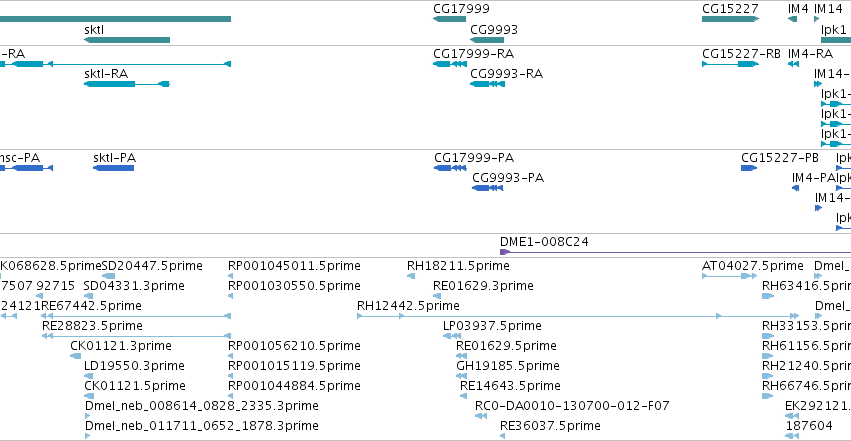
Task: Click the CG9993-PA coding sequence
Action: coord(487,188)
